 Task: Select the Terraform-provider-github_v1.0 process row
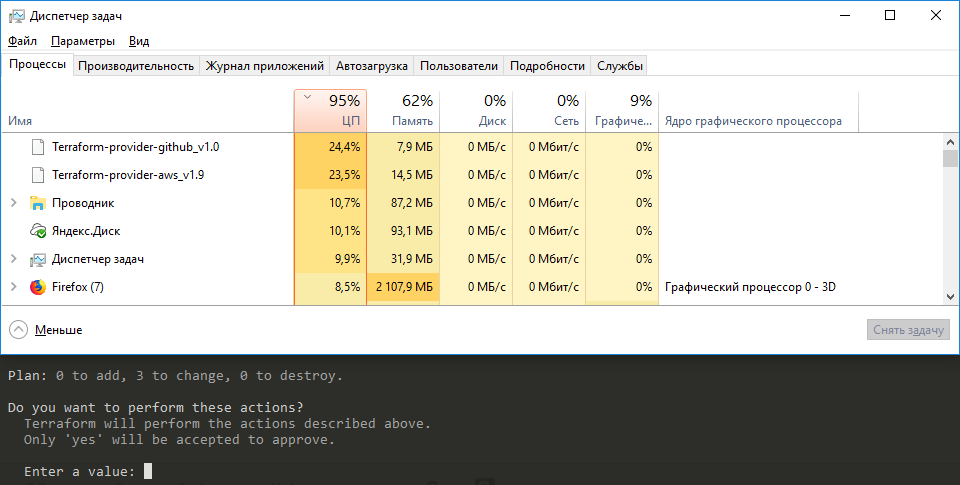(471, 147)
